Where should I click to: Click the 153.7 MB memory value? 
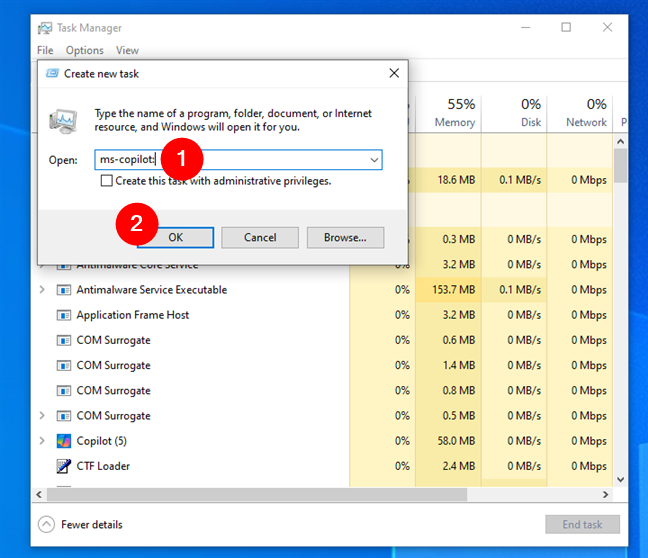[x=454, y=290]
